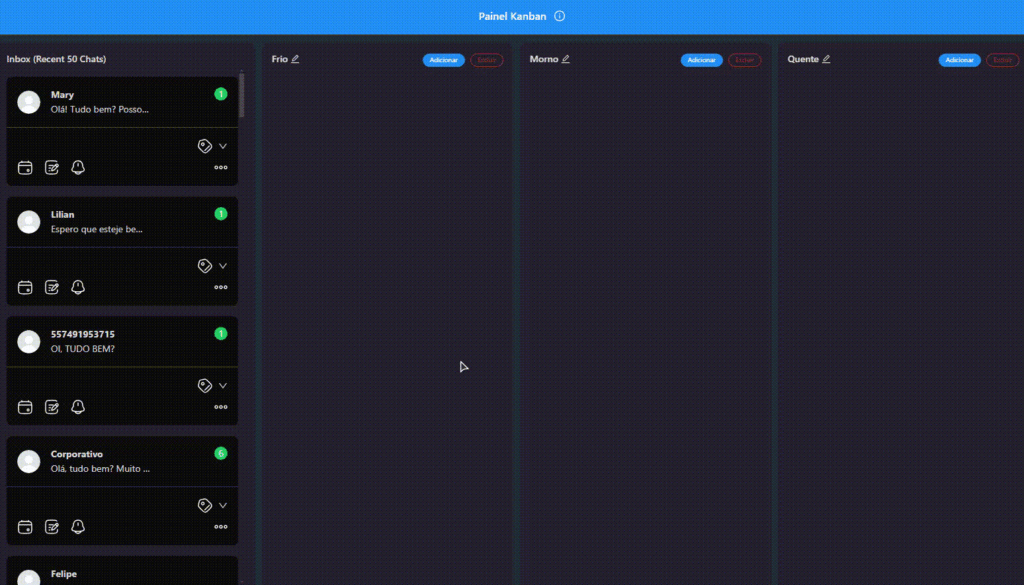Click the Inbox list scrollbar
1024x585 pixels.
(x=241, y=95)
